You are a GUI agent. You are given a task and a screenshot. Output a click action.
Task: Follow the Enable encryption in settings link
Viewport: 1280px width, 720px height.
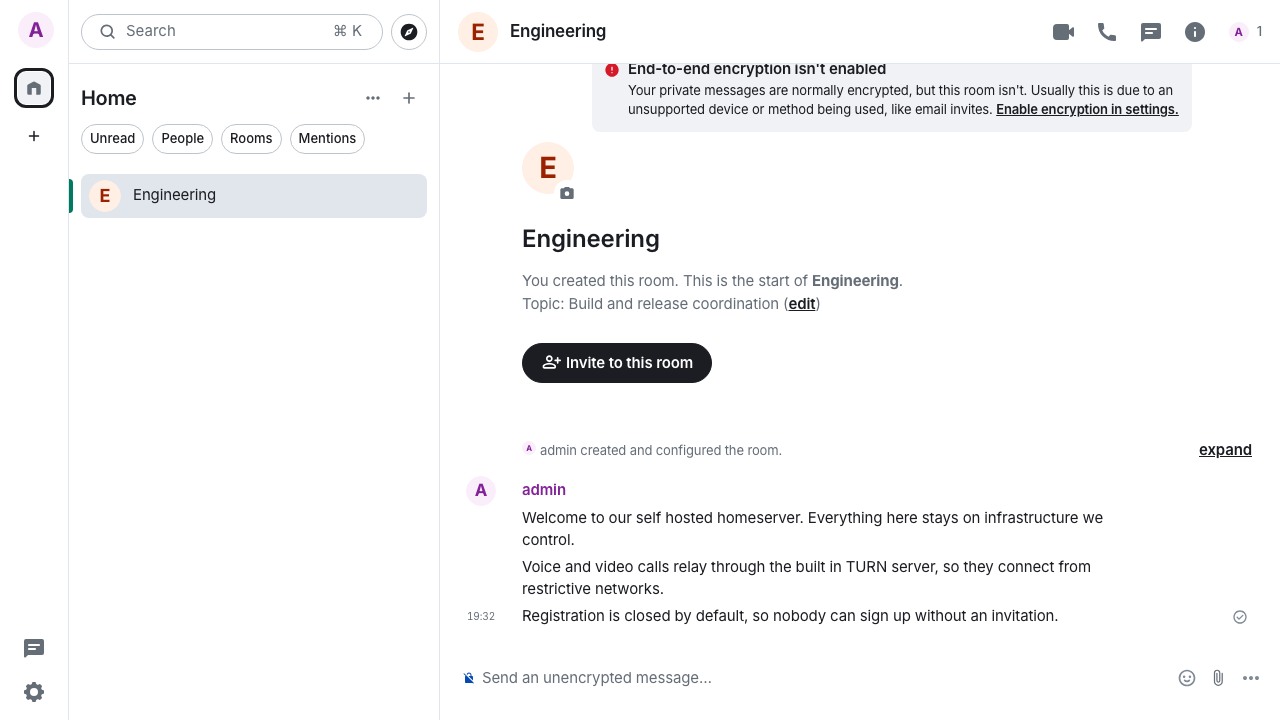click(x=1087, y=110)
